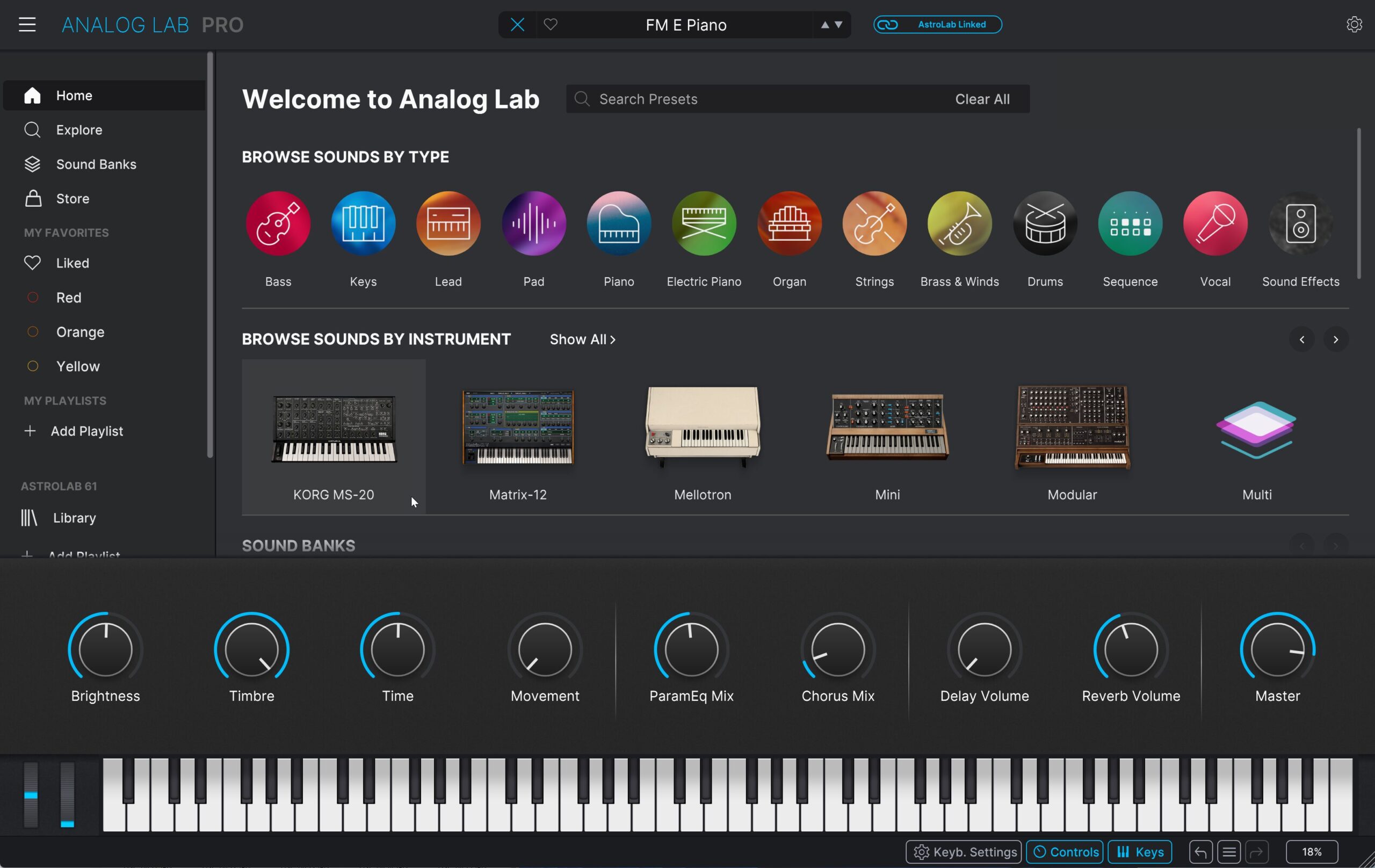Viewport: 1375px width, 868px height.
Task: Open the edit history list
Action: coord(1229,852)
